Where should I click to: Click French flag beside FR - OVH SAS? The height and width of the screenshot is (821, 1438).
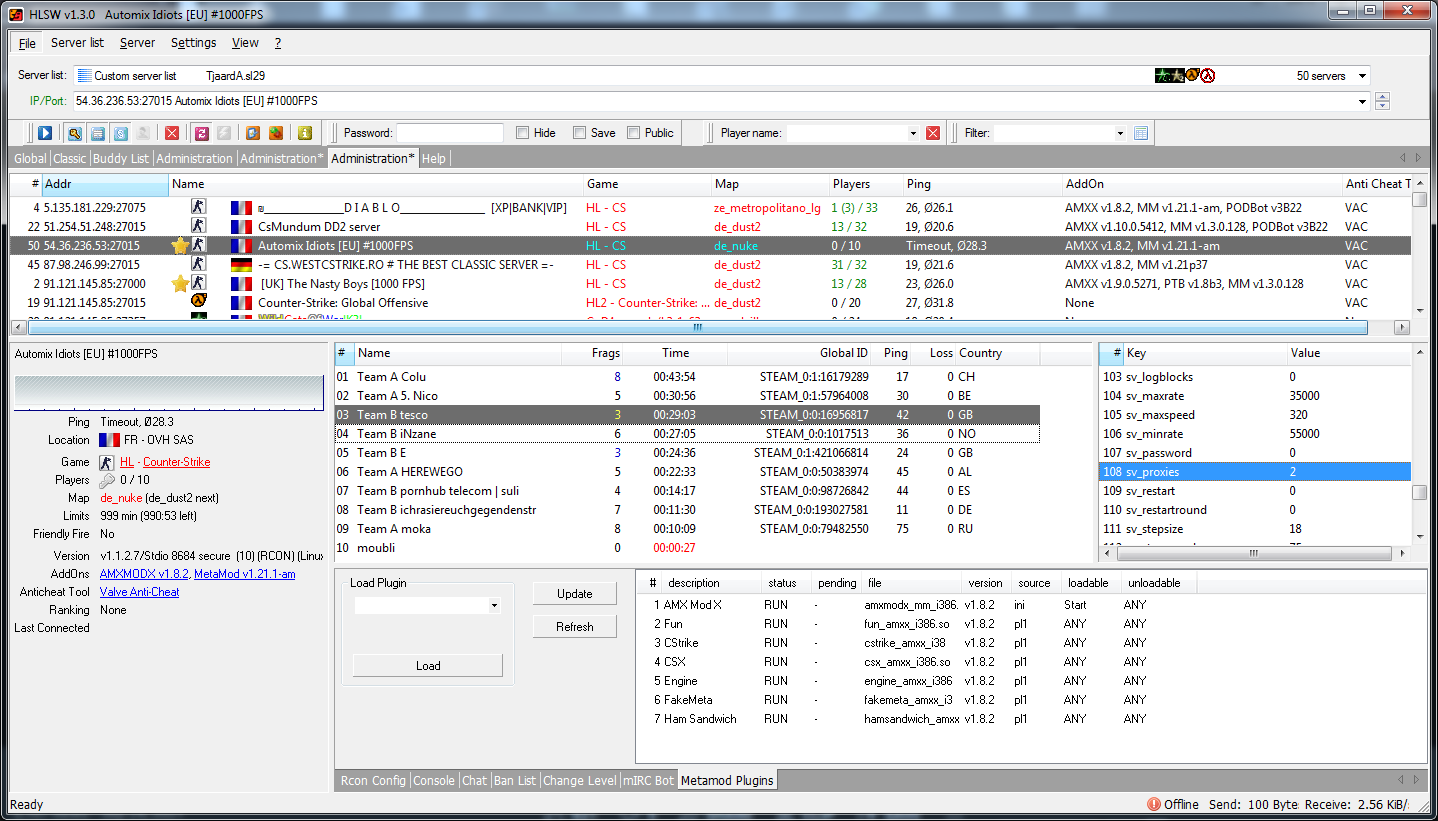(109, 440)
